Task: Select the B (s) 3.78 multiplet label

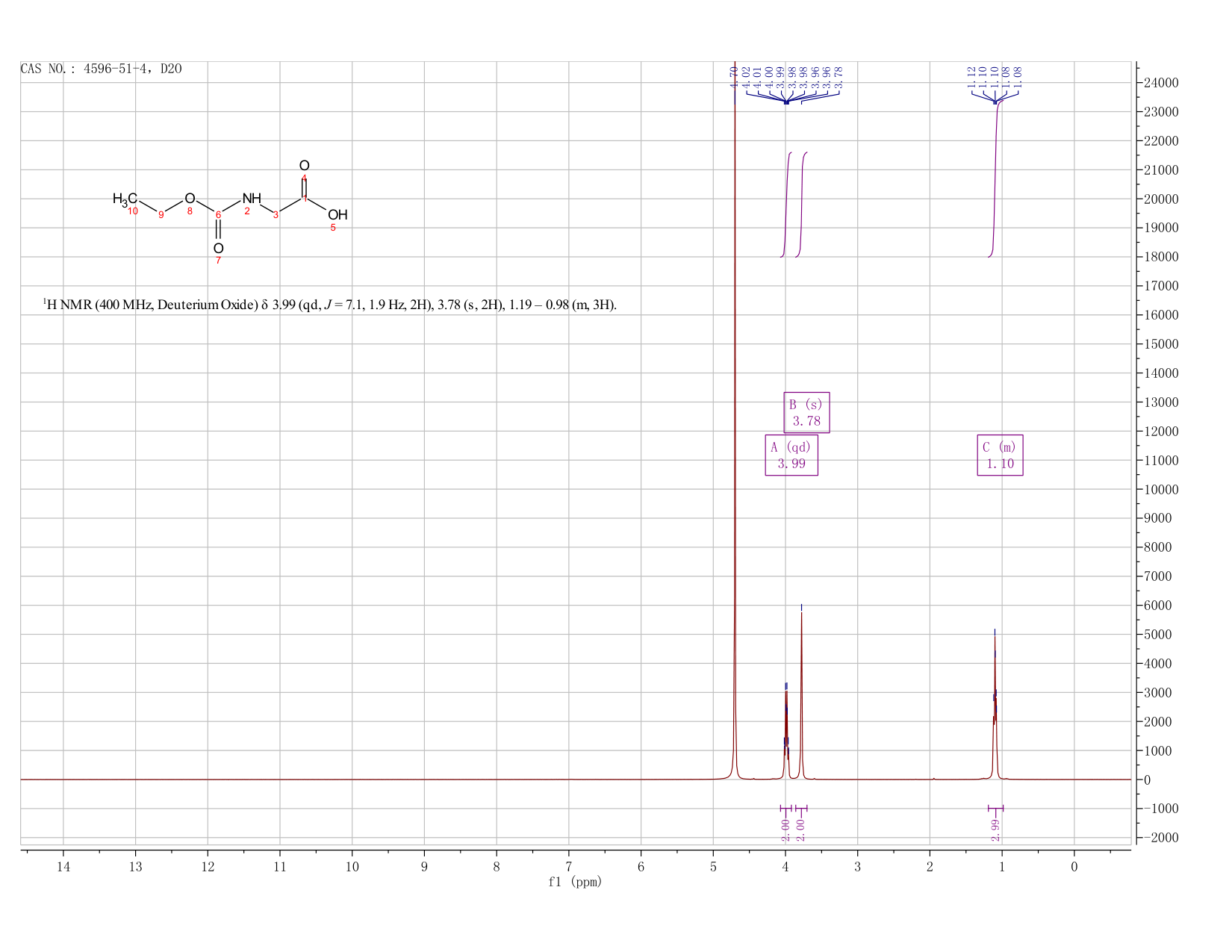Action: pyautogui.click(x=806, y=412)
